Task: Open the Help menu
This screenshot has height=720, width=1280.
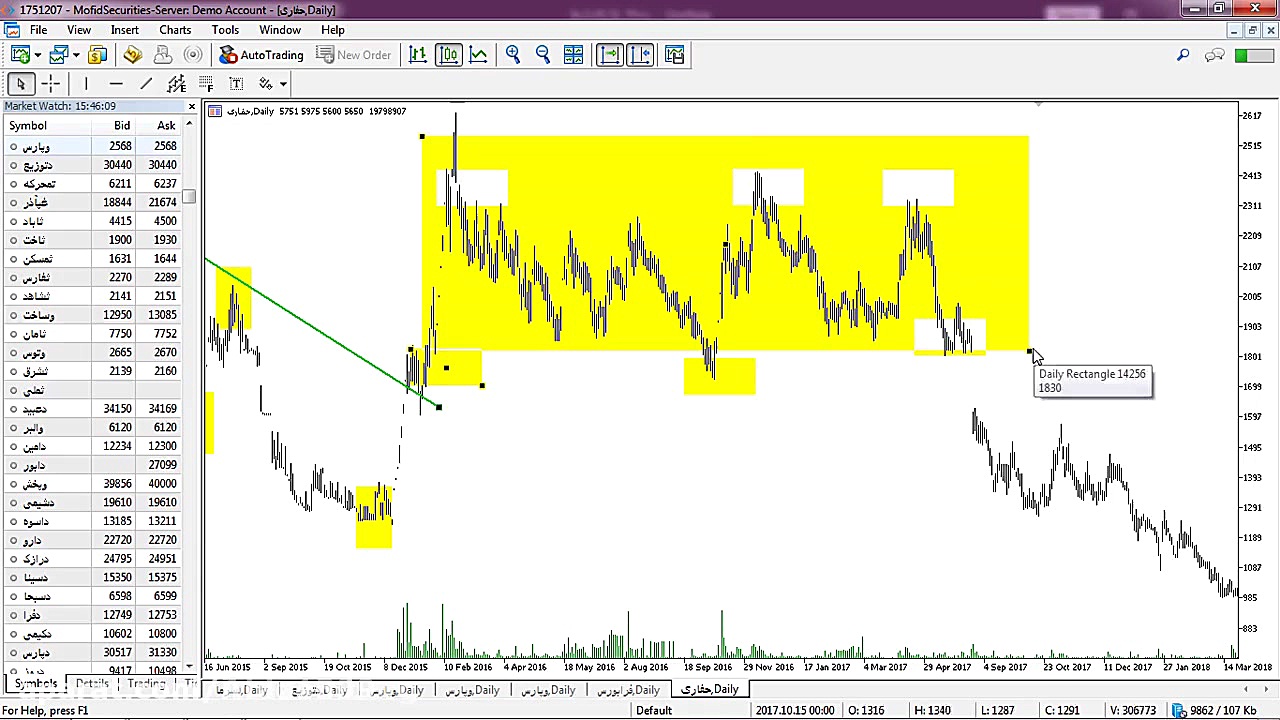Action: coord(333,30)
